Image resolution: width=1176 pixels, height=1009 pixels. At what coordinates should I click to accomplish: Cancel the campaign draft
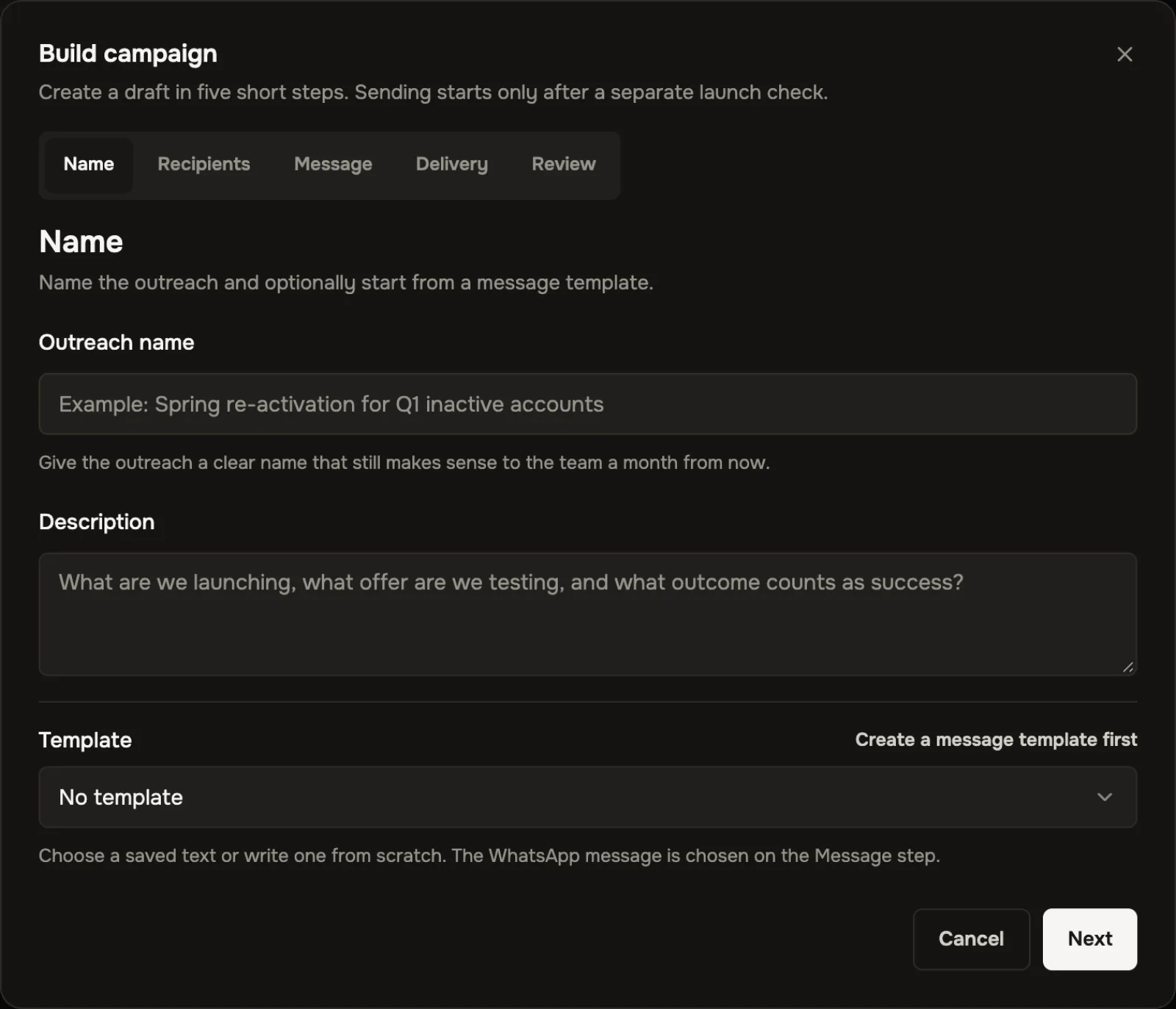point(971,939)
